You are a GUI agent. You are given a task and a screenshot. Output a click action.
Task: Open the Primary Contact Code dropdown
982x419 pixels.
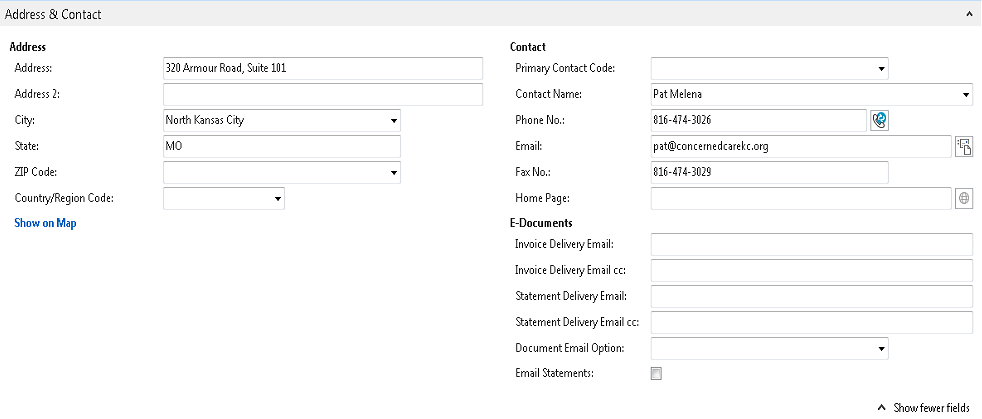tap(881, 68)
